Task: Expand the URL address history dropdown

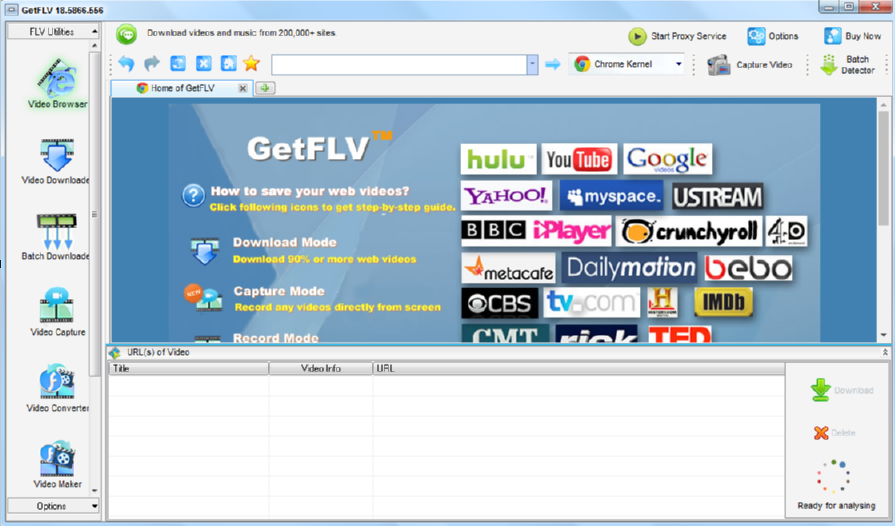Action: pos(532,64)
